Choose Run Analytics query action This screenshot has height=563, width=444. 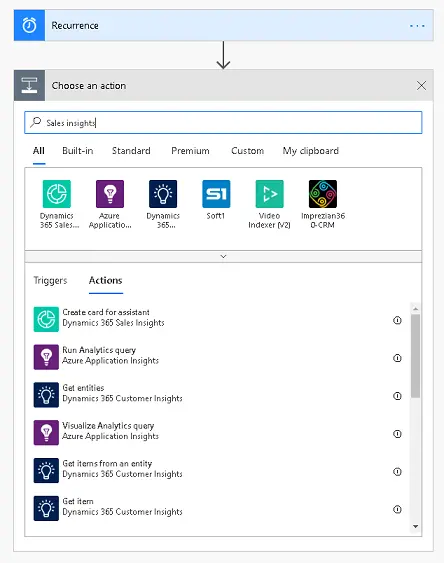[218, 357]
